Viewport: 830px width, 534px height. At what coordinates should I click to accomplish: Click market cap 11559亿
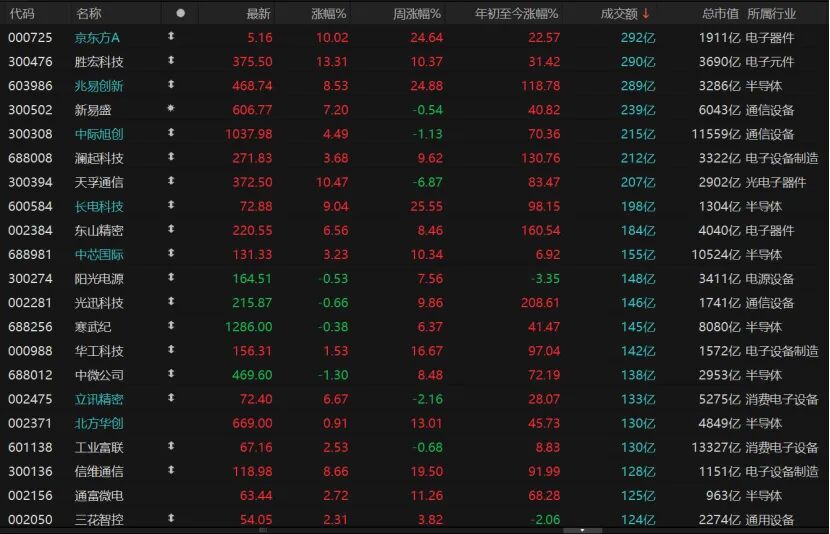[x=716, y=134]
